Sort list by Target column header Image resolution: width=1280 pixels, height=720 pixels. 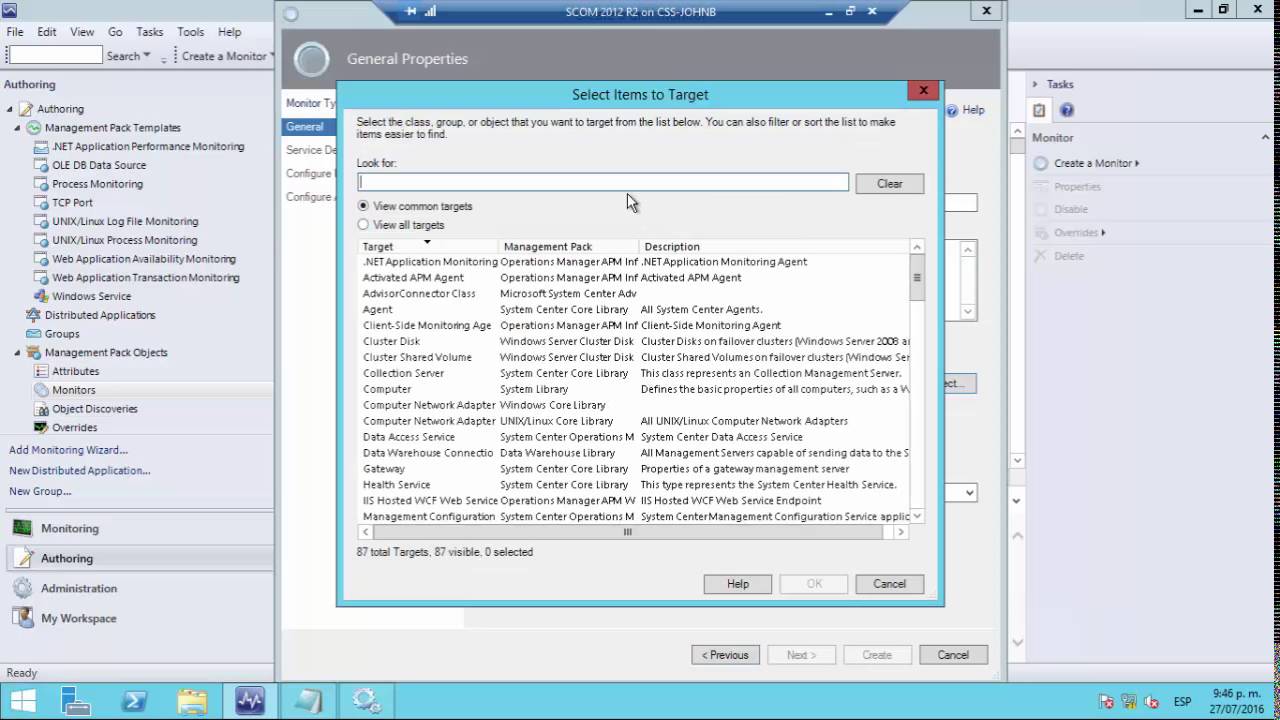click(x=428, y=246)
